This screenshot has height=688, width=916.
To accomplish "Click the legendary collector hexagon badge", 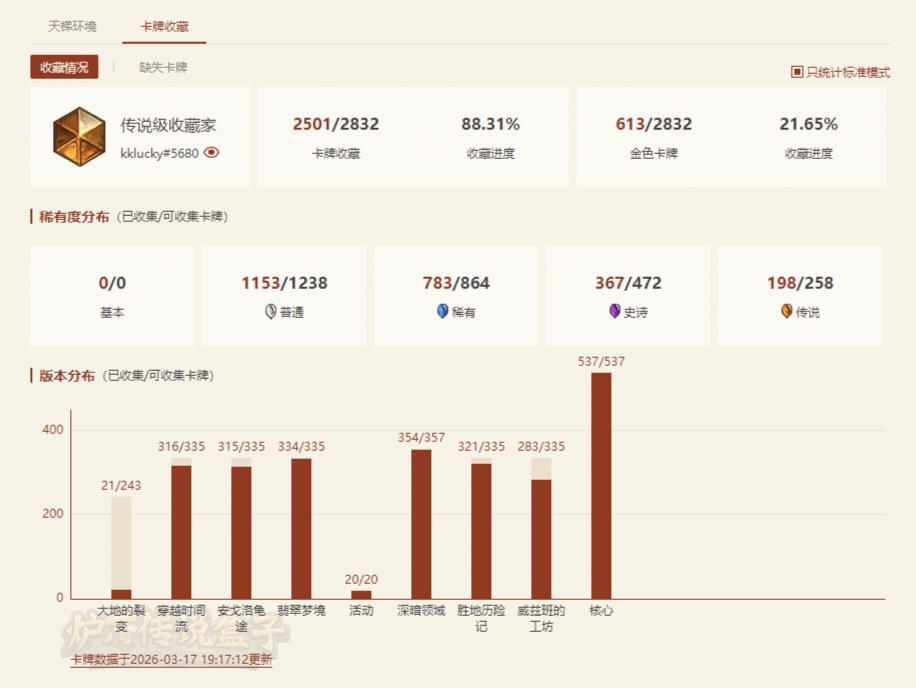I will coord(79,137).
